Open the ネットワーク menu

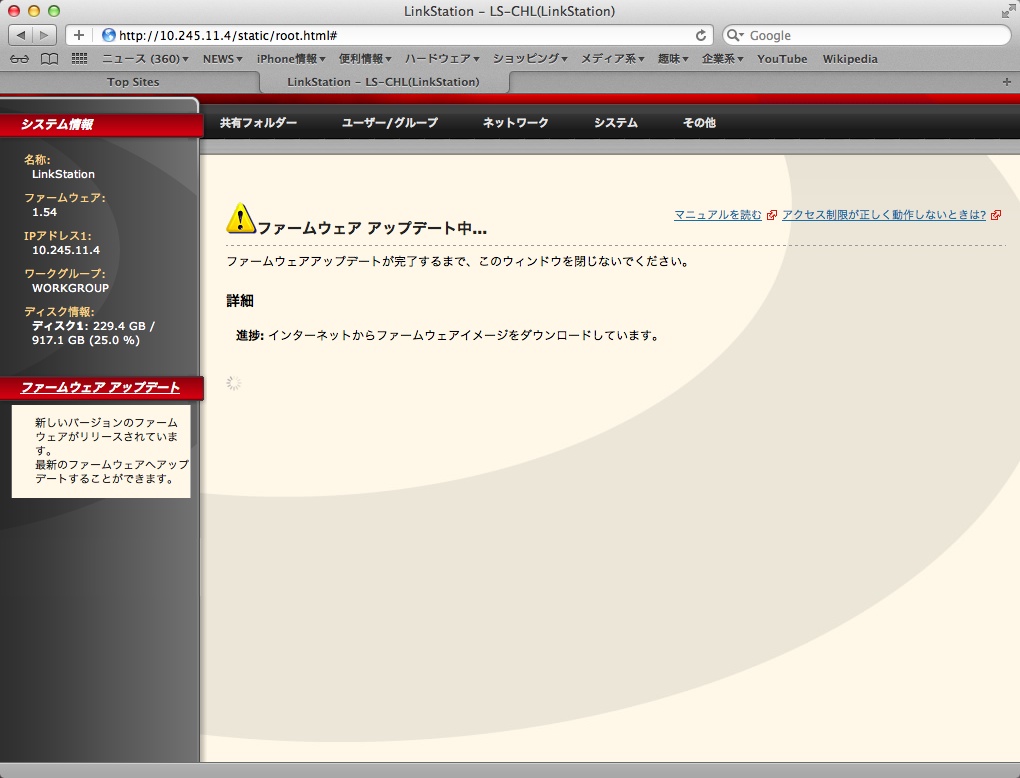point(516,123)
